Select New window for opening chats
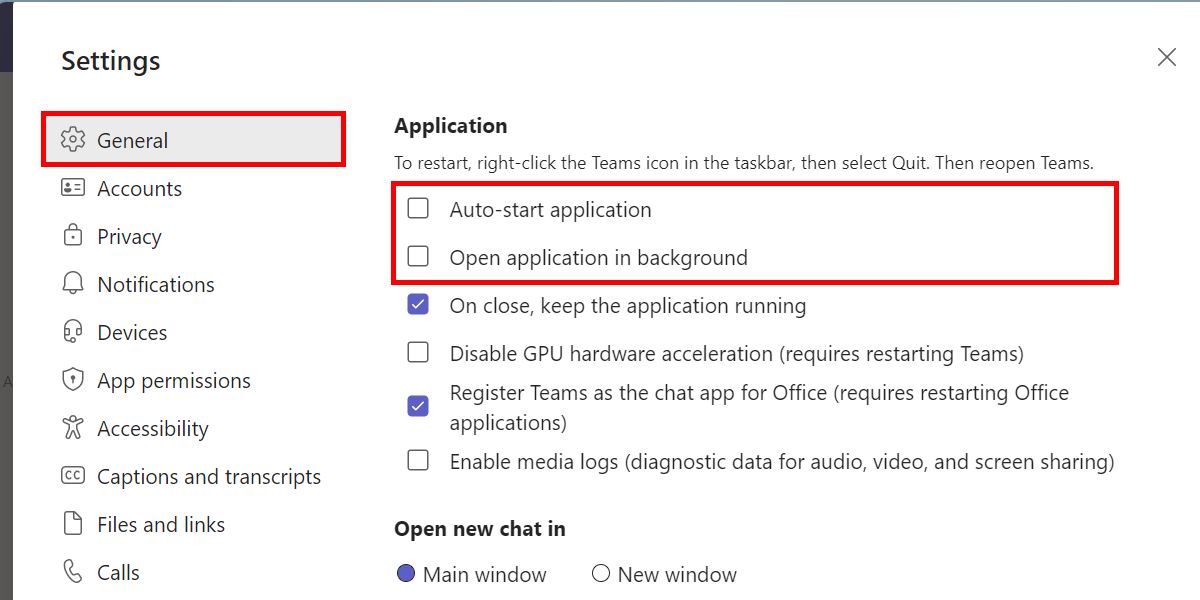Viewport: 1200px width, 600px height. click(601, 573)
